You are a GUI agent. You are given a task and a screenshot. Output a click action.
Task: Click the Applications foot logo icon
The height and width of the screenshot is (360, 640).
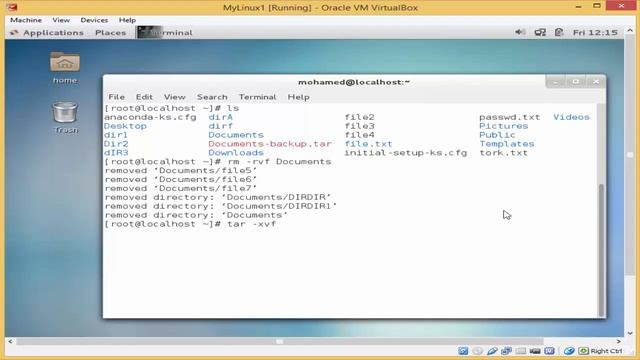click(x=14, y=32)
